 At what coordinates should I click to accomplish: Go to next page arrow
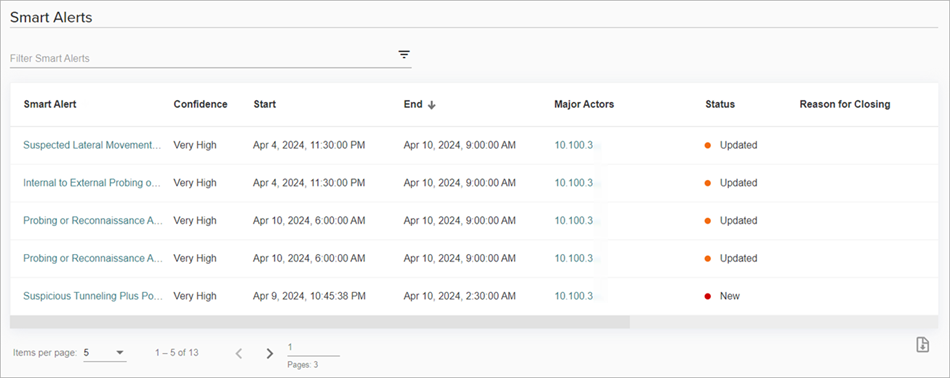pos(270,353)
